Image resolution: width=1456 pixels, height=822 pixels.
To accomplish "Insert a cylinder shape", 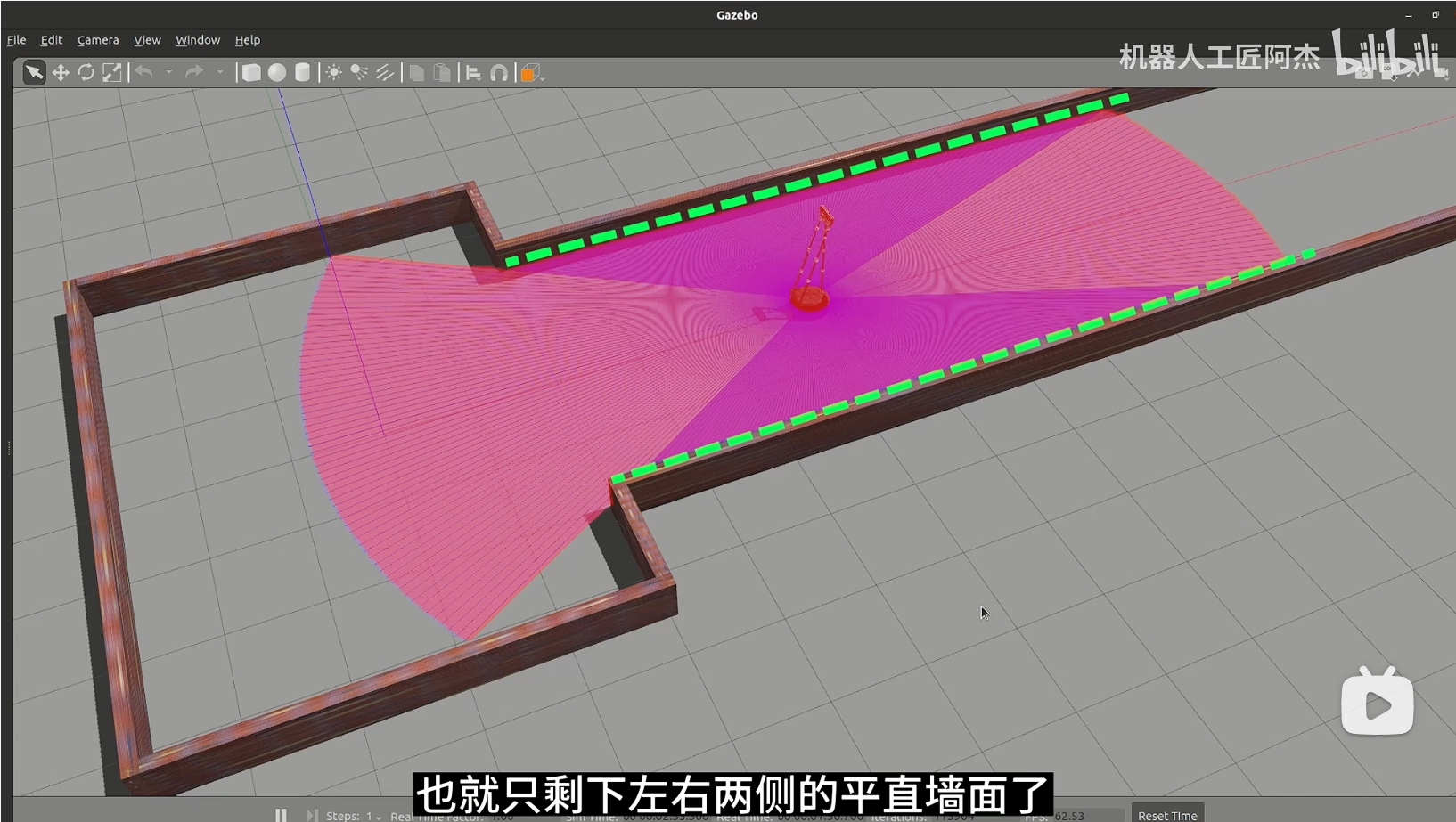I will [x=303, y=72].
